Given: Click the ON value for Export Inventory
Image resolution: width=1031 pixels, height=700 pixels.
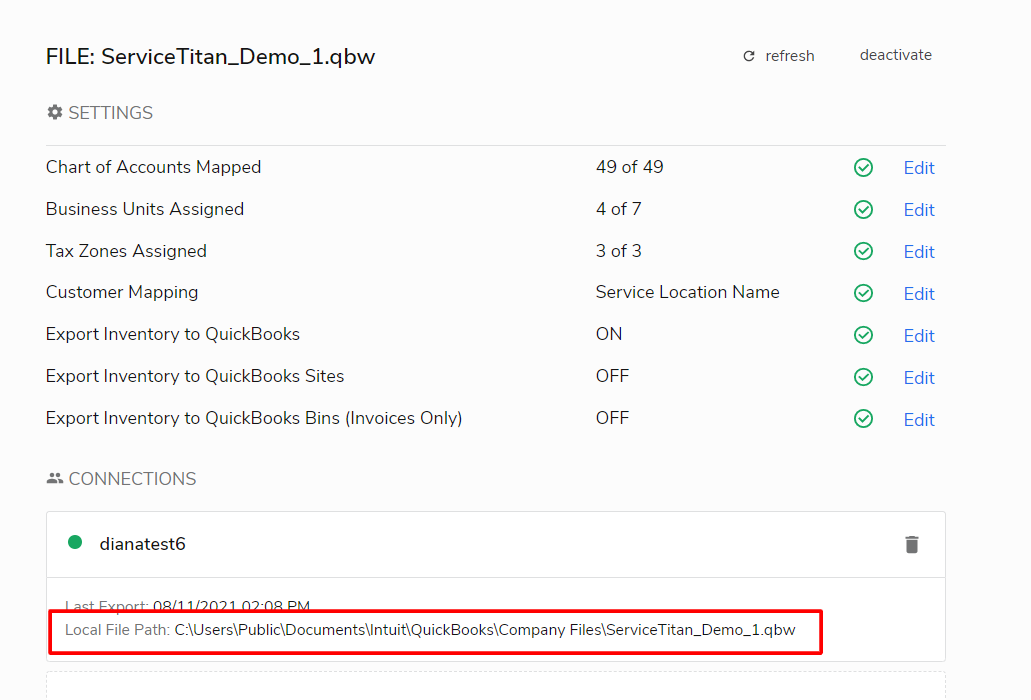Looking at the screenshot, I should tap(609, 334).
